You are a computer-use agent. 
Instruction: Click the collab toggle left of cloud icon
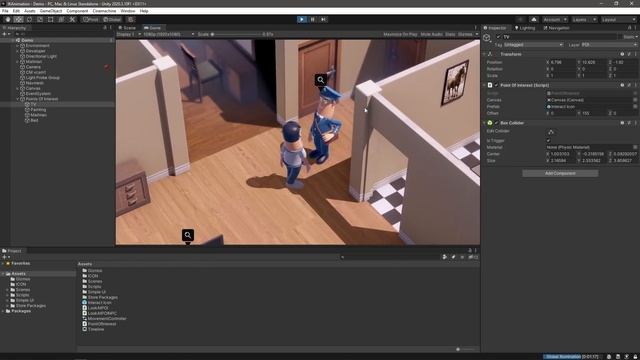click(x=520, y=19)
